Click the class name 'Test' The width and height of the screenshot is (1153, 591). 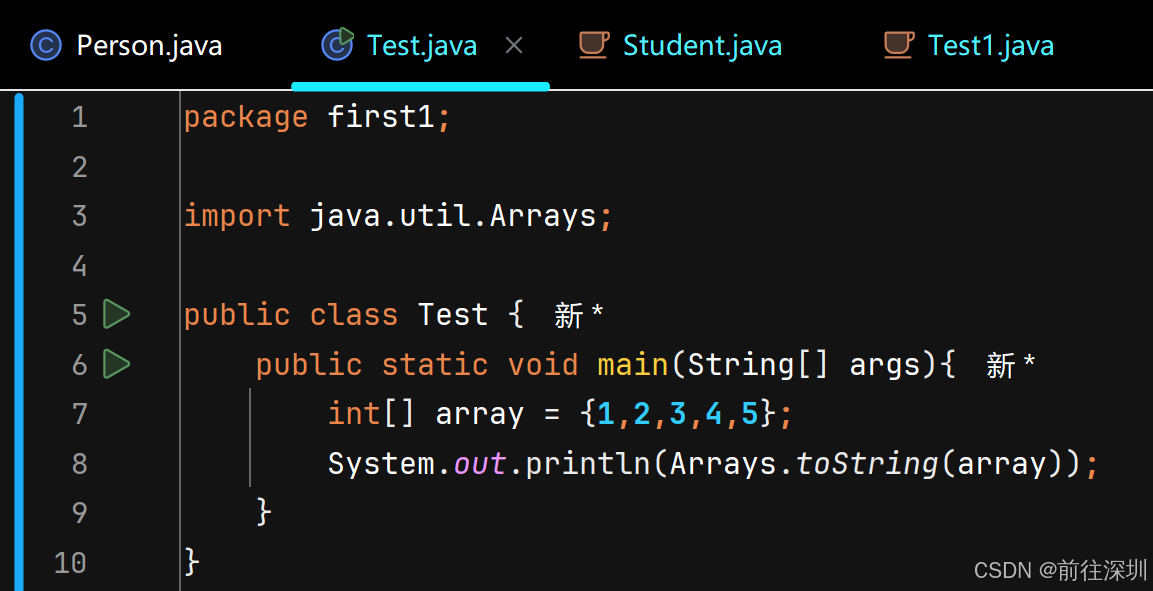pyautogui.click(x=453, y=315)
